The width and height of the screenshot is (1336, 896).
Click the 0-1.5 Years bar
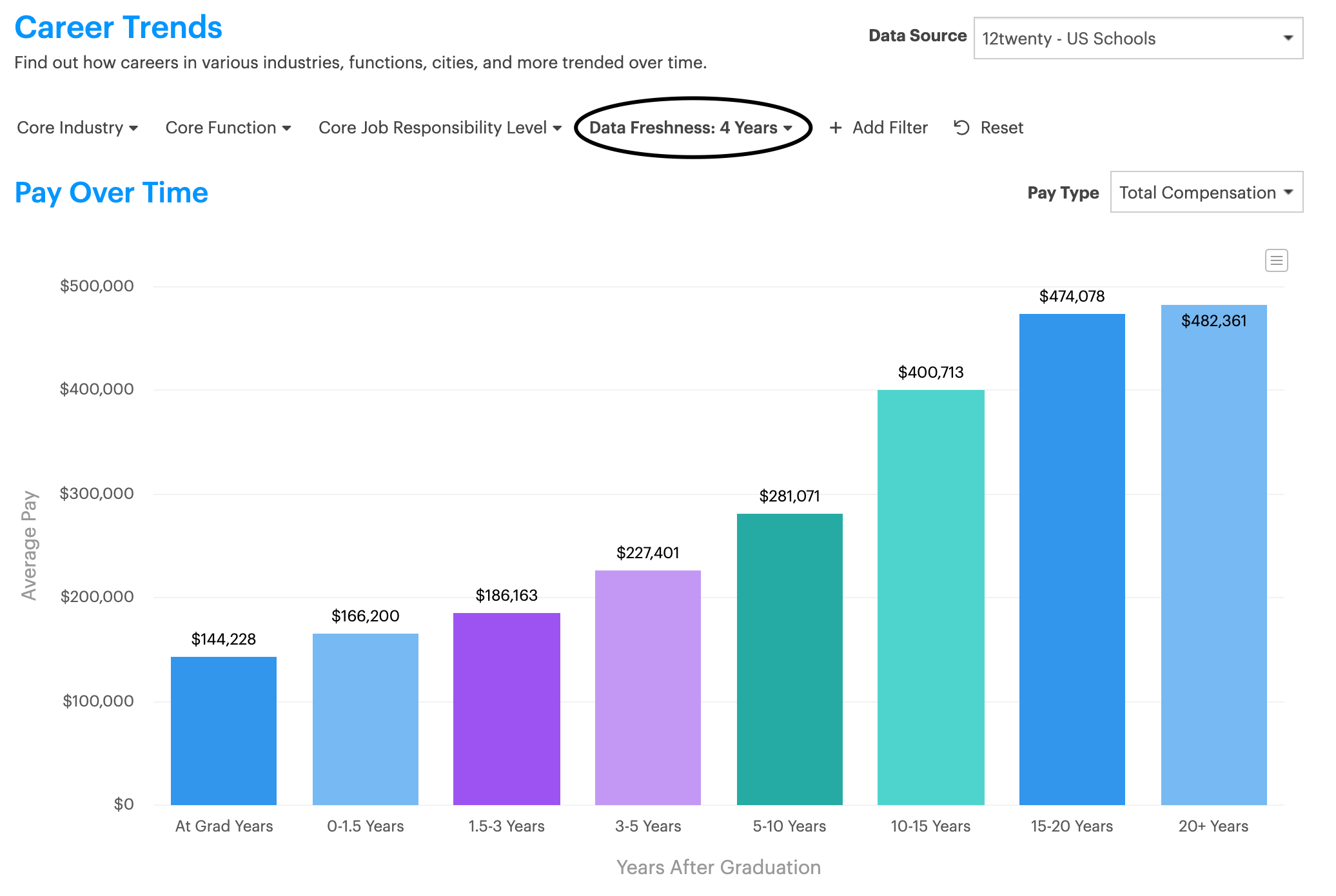pyautogui.click(x=366, y=719)
